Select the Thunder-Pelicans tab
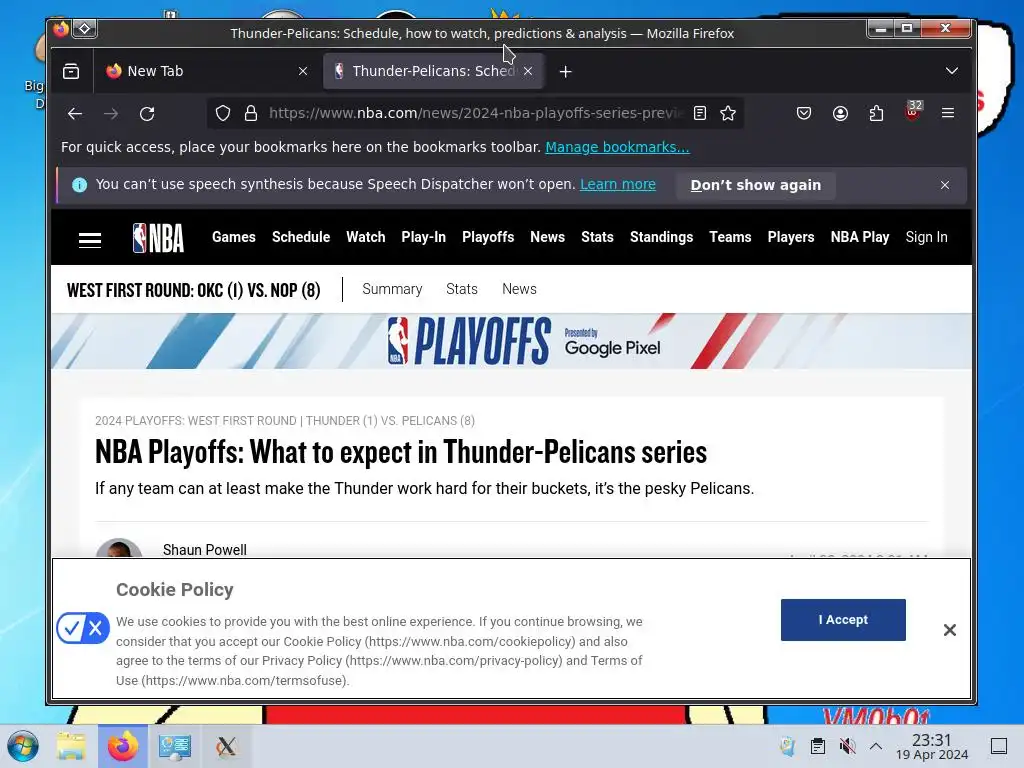Image resolution: width=1024 pixels, height=768 pixels. coord(433,71)
